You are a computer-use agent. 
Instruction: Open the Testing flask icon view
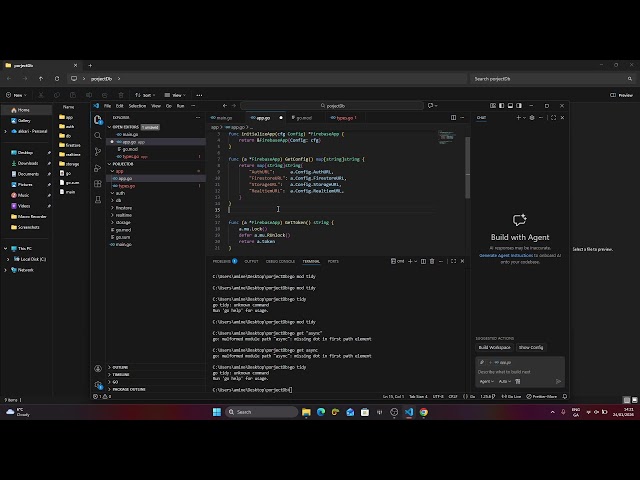[98, 200]
